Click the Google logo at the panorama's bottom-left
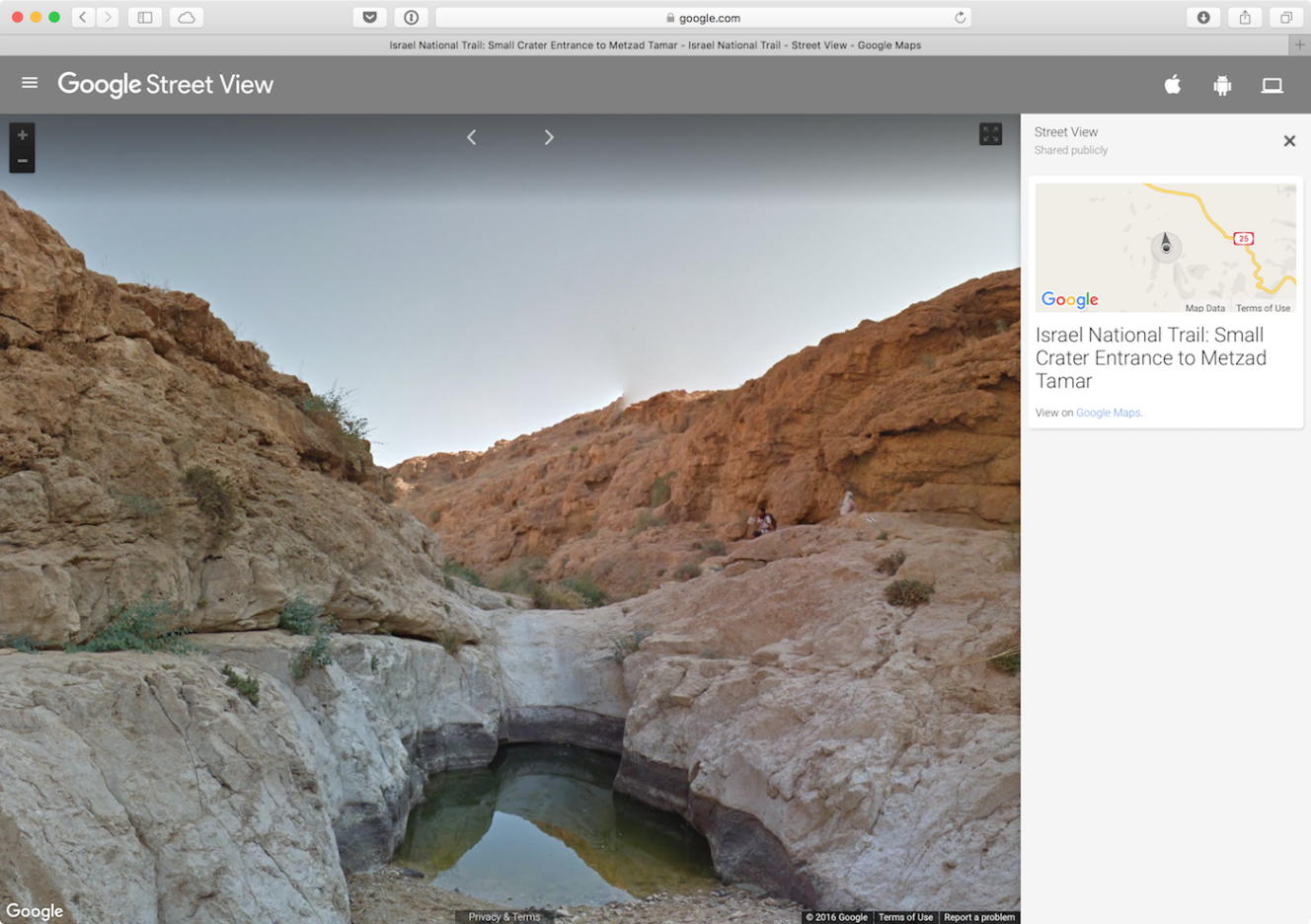 pyautogui.click(x=35, y=911)
